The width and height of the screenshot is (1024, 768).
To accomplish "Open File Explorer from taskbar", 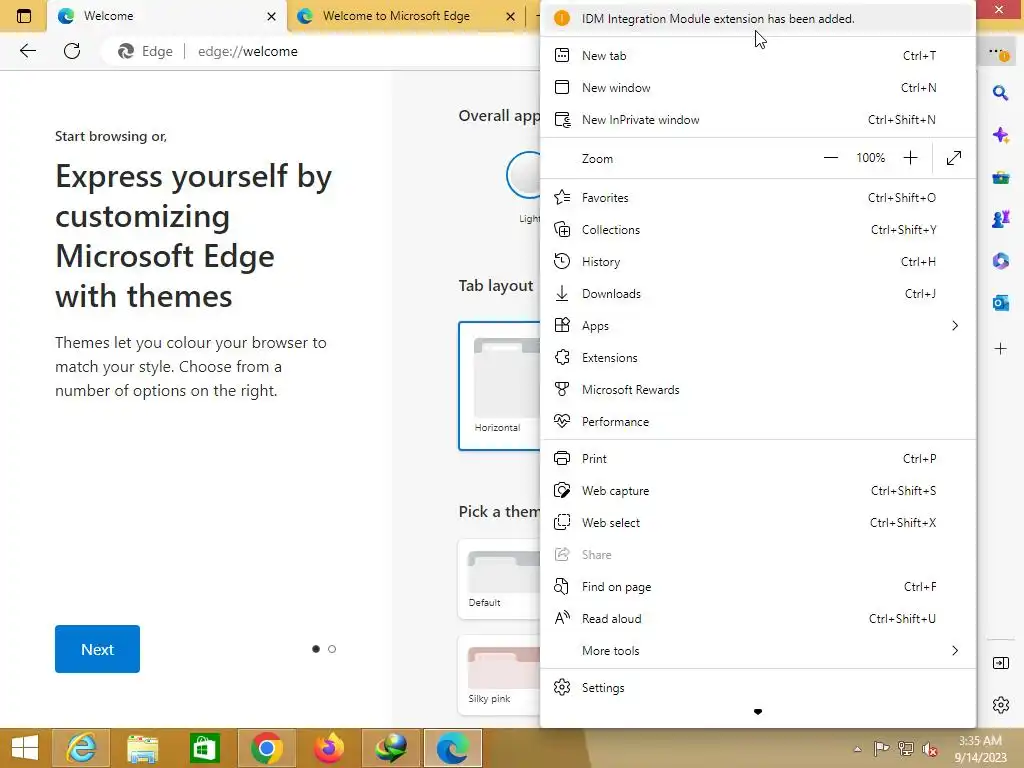I will point(142,748).
